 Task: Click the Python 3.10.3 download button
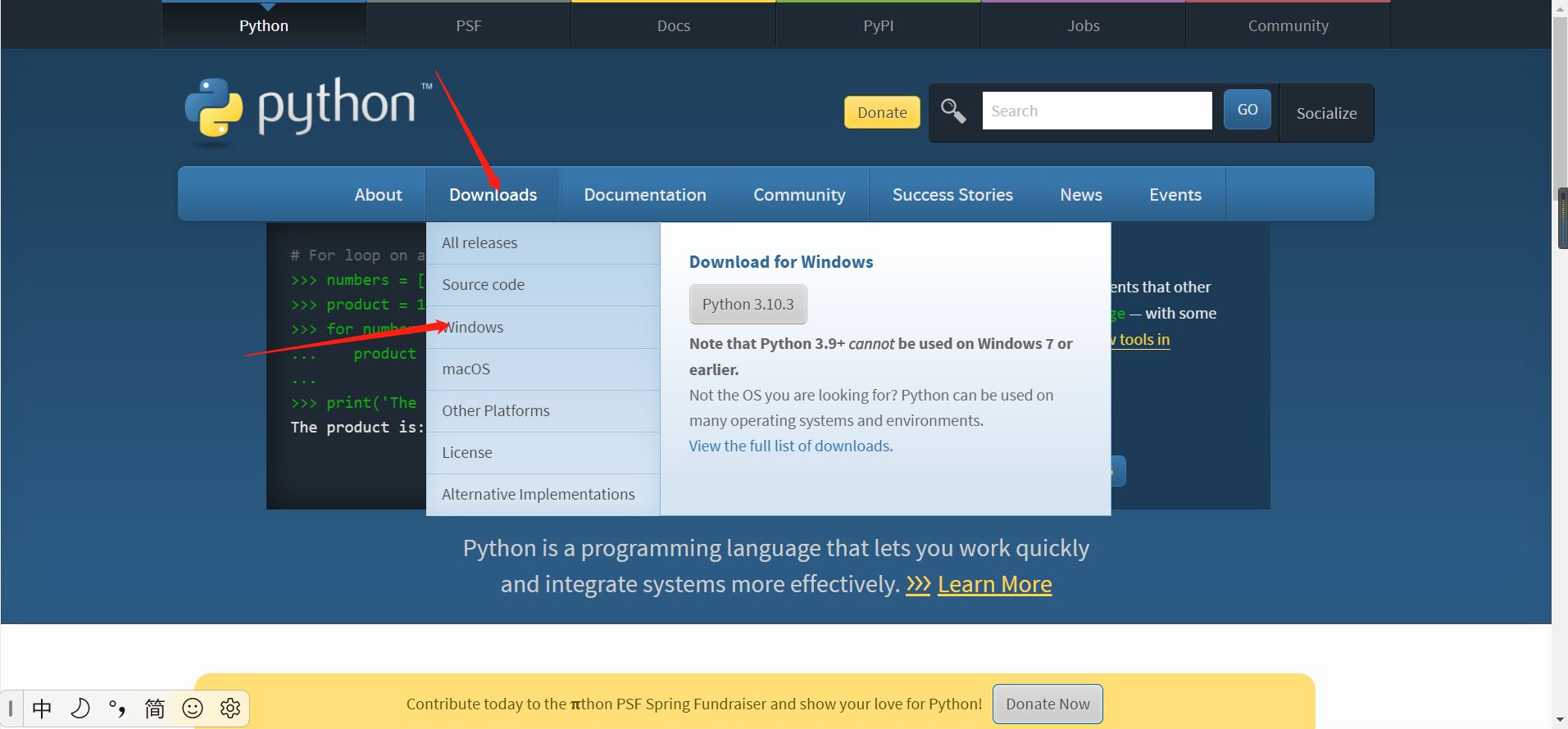748,304
